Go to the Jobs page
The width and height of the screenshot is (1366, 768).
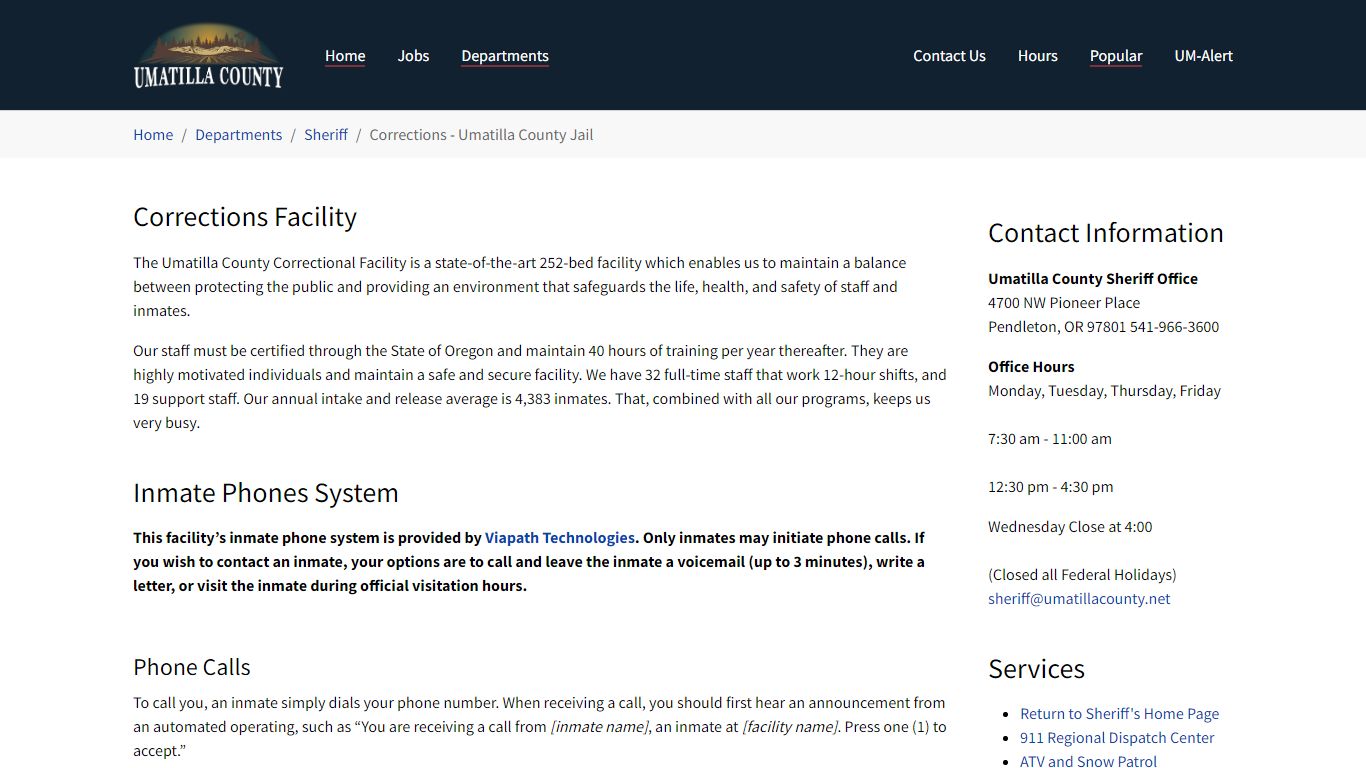[x=413, y=56]
